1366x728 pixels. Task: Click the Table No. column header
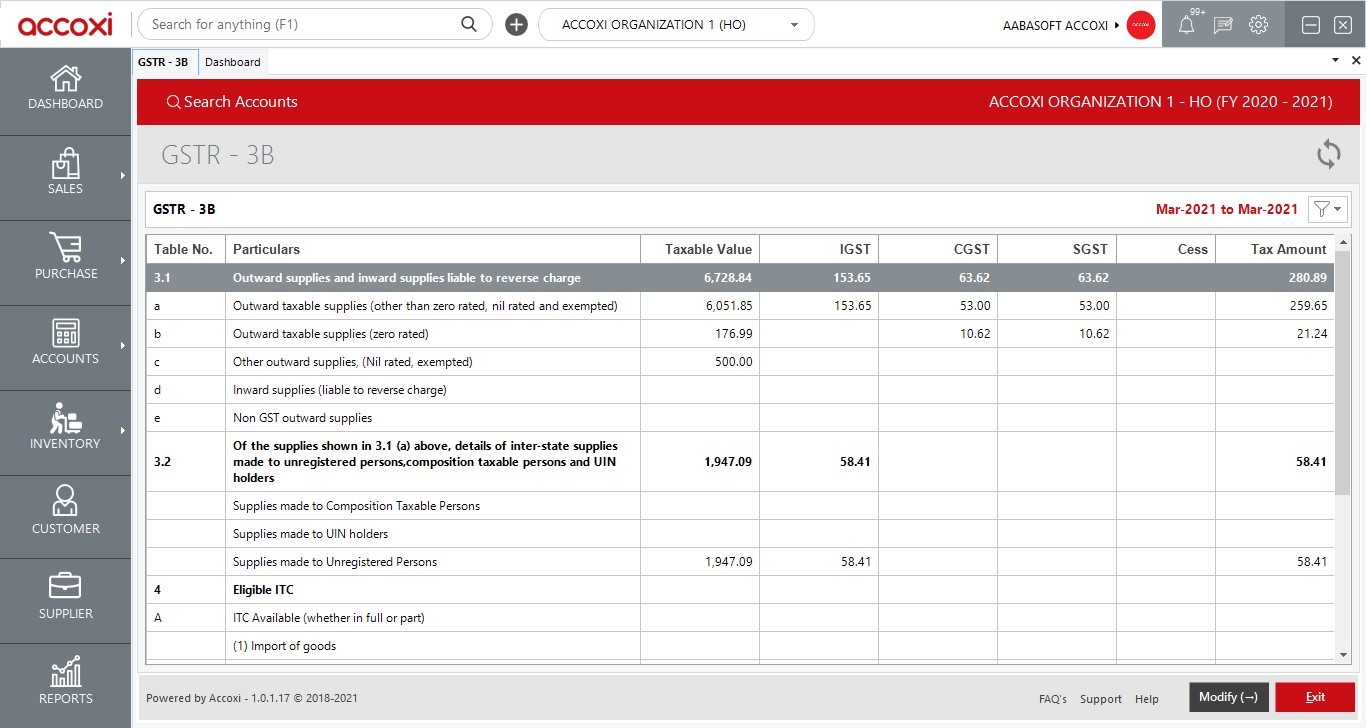(x=186, y=249)
